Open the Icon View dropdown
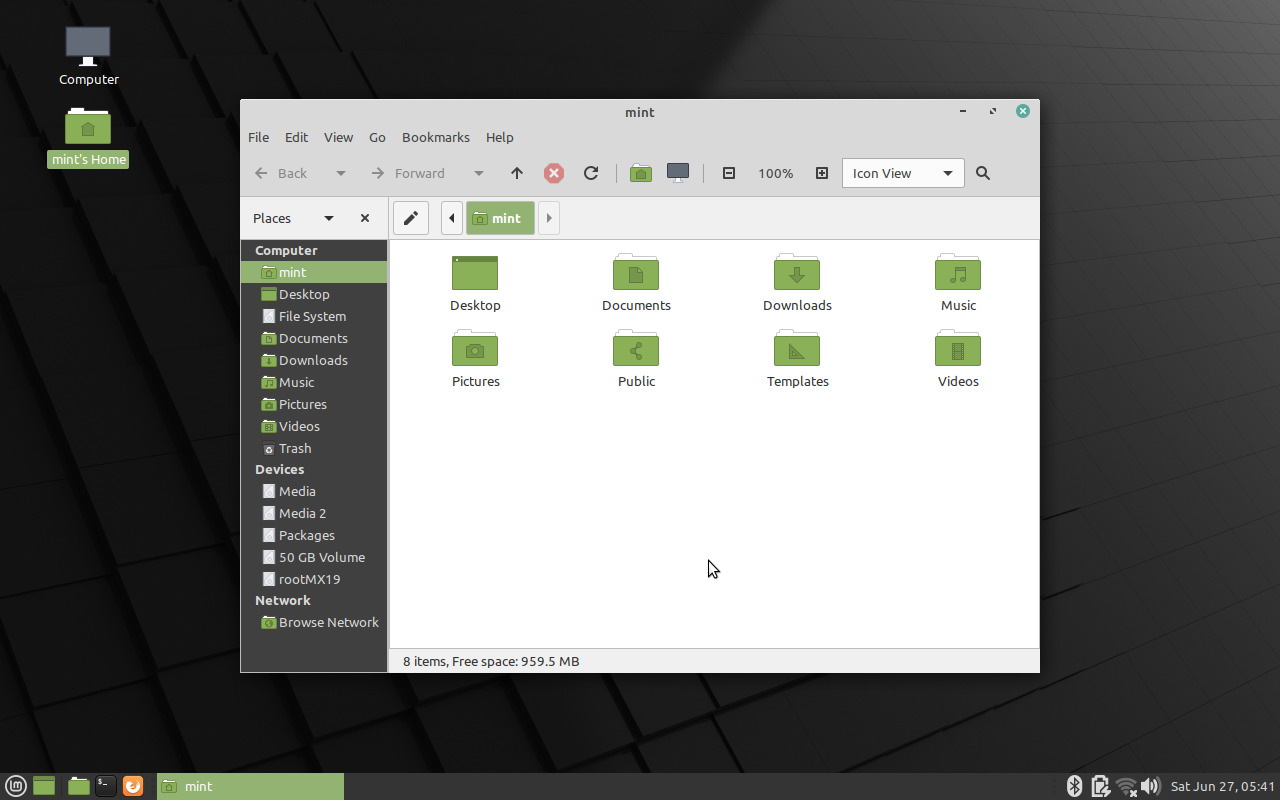This screenshot has height=800, width=1280. (902, 173)
